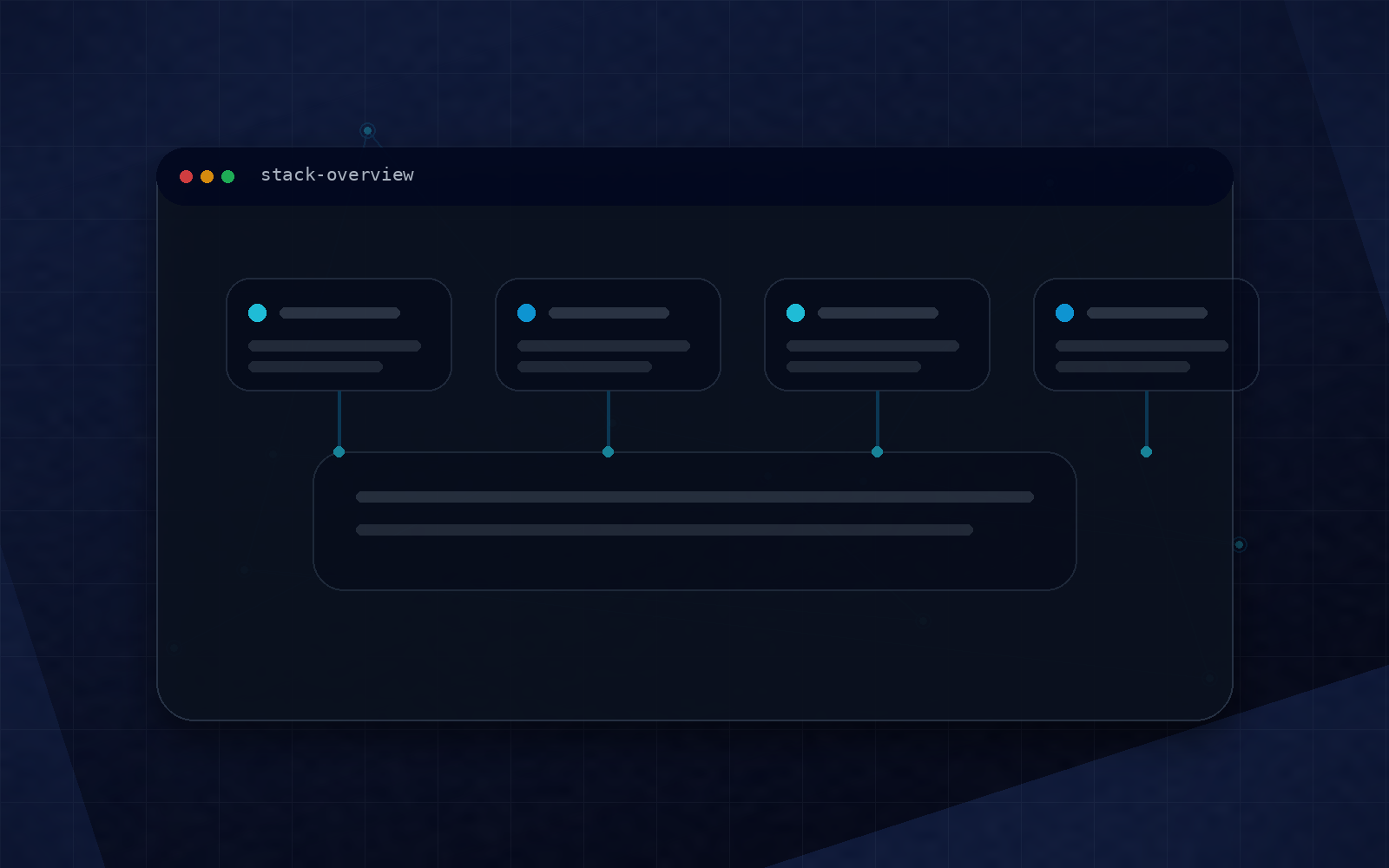The image size is (1389, 868).
Task: Click the blue status dot in the second card
Action: (x=526, y=312)
